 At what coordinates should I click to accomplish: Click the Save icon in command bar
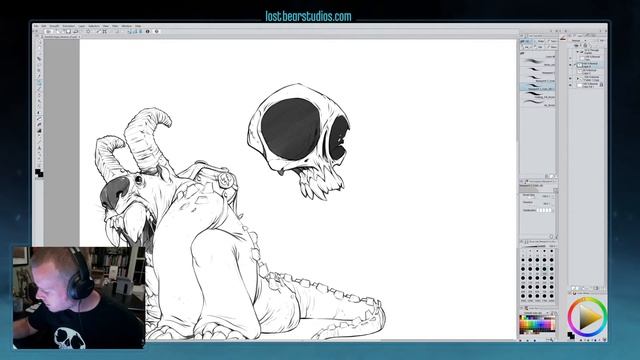tap(69, 31)
